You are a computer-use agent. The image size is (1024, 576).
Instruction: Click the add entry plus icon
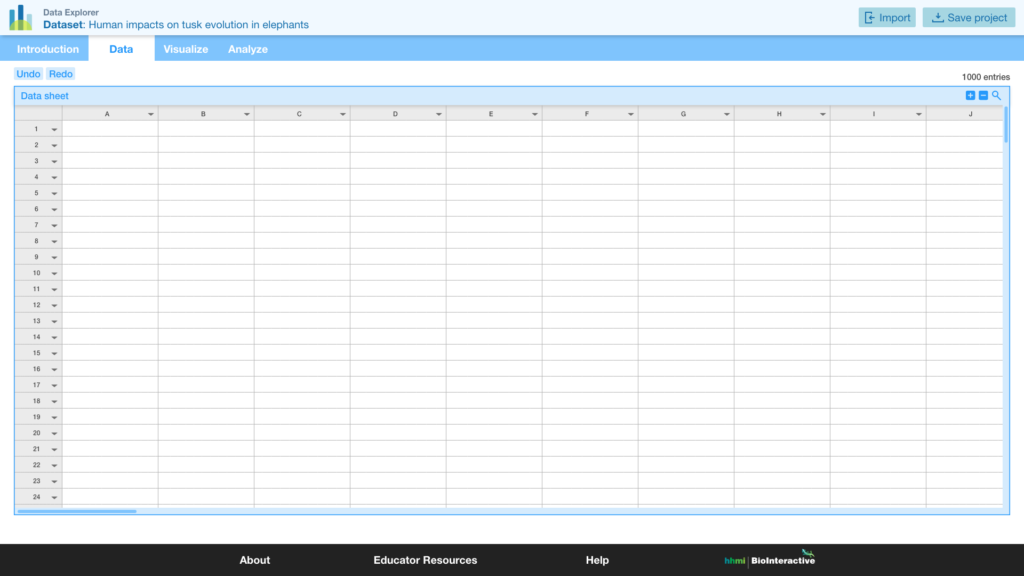point(970,95)
